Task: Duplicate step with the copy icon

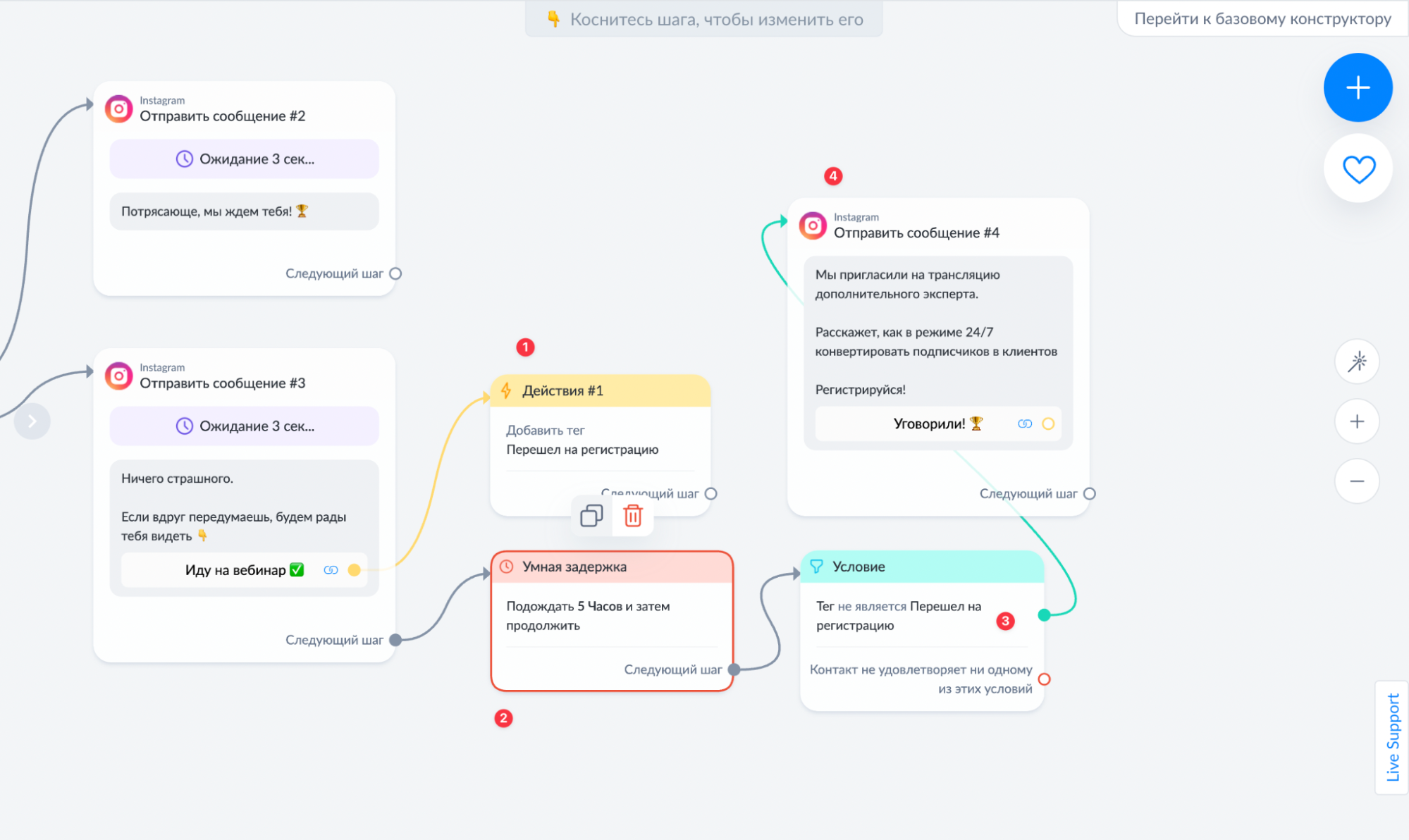Action: (591, 517)
